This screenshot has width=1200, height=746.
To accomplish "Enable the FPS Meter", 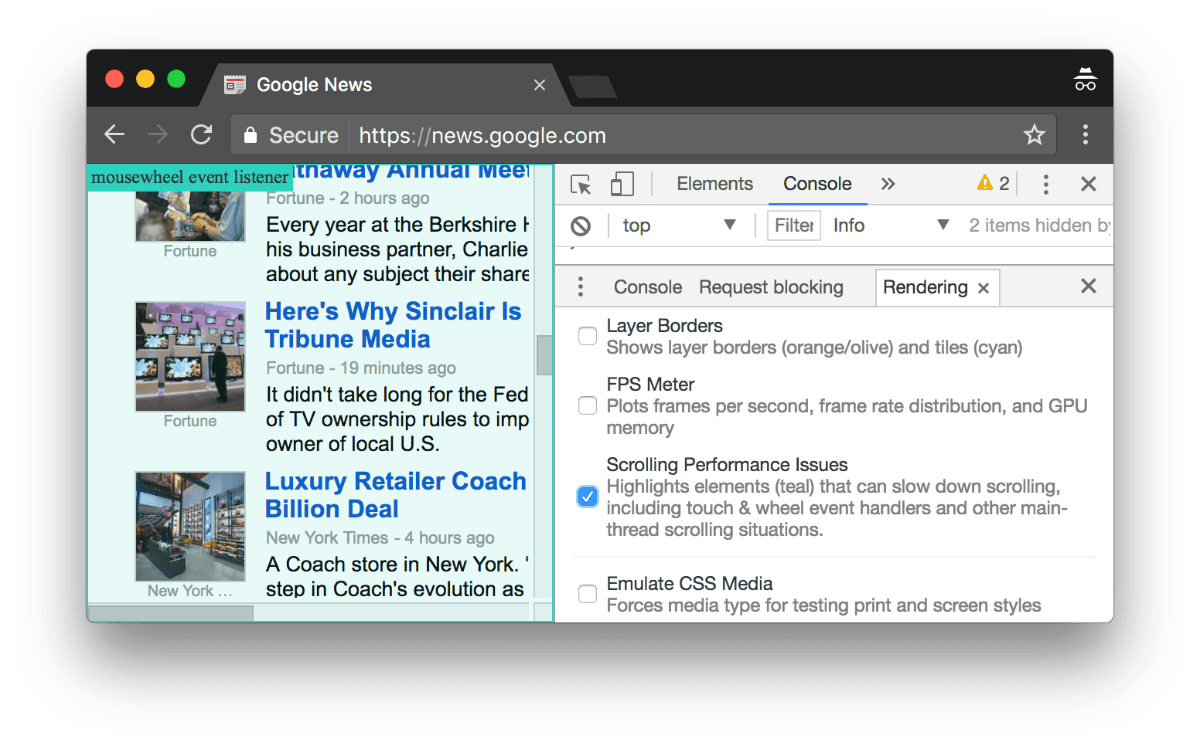I will pyautogui.click(x=587, y=406).
